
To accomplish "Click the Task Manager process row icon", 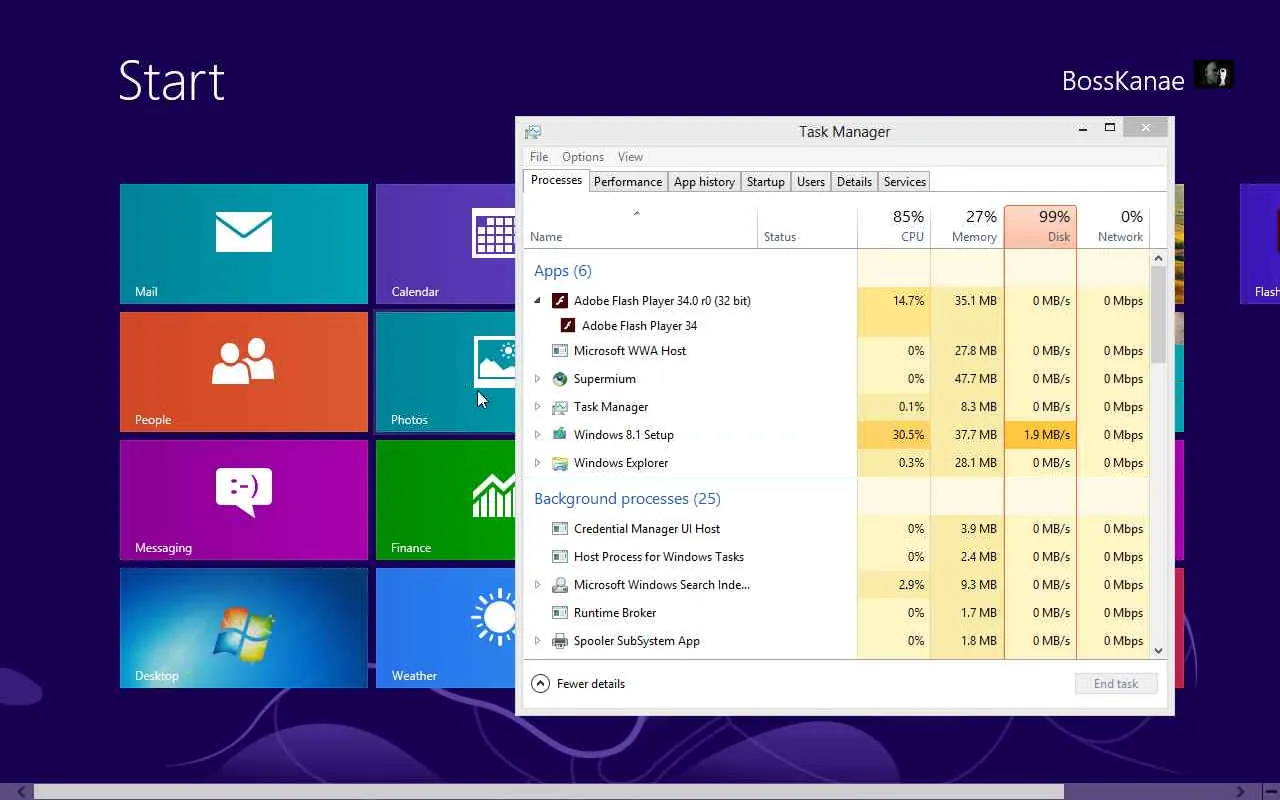I will click(x=560, y=407).
